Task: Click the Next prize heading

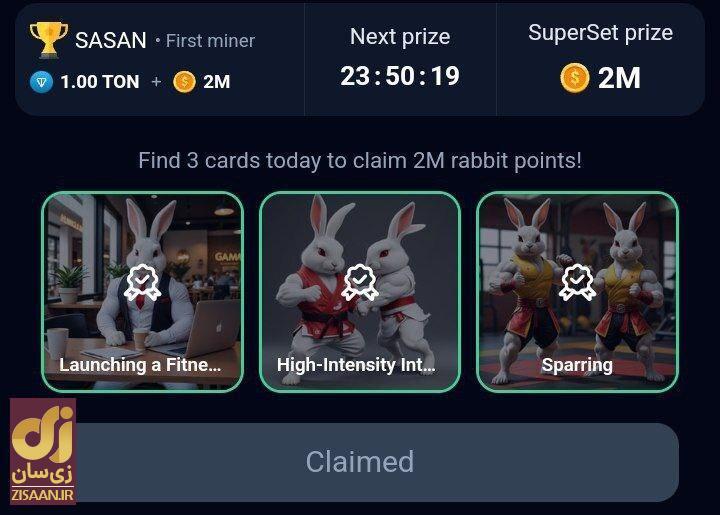Action: (400, 37)
